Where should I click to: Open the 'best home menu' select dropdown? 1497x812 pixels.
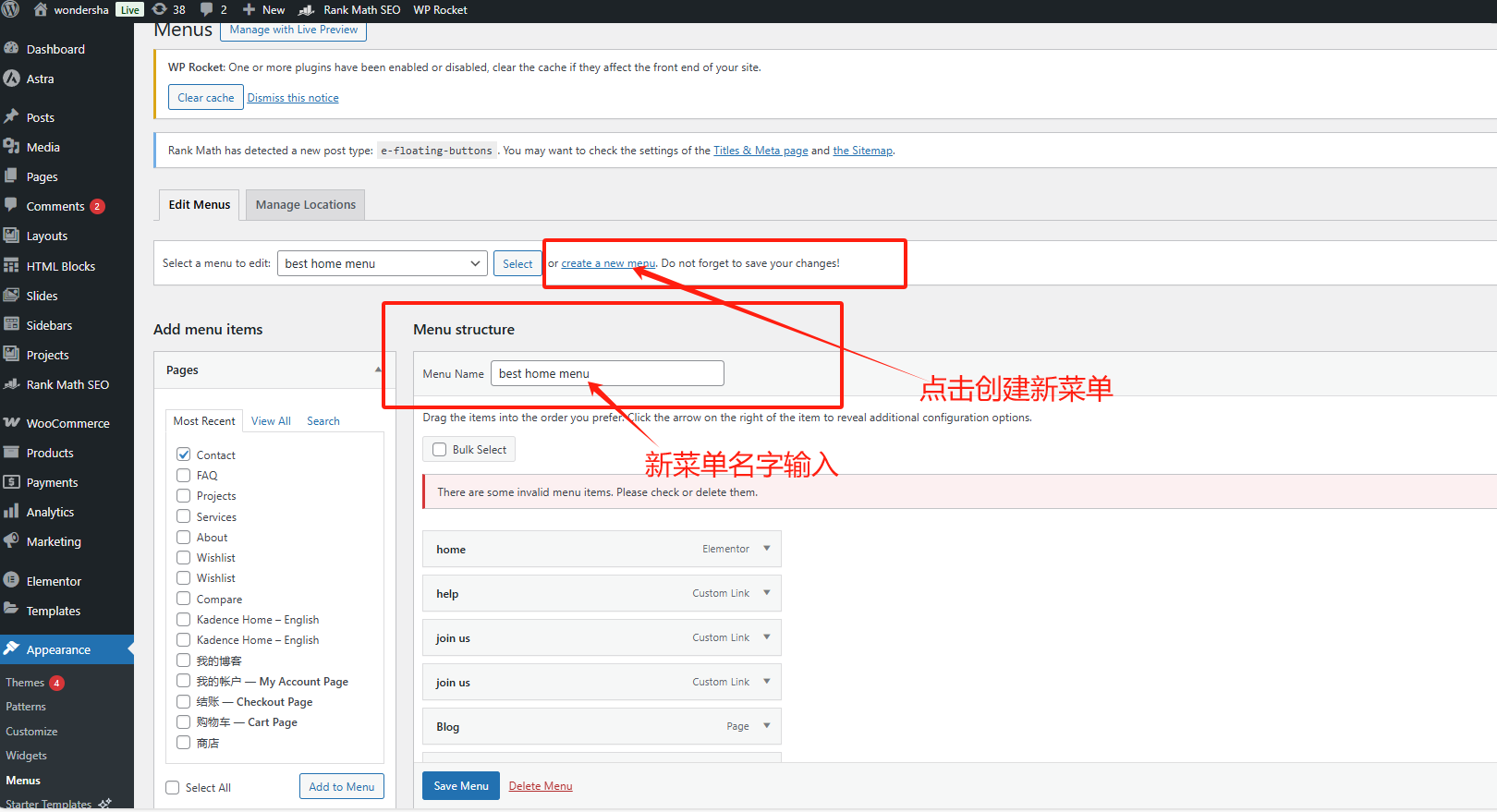[x=383, y=263]
